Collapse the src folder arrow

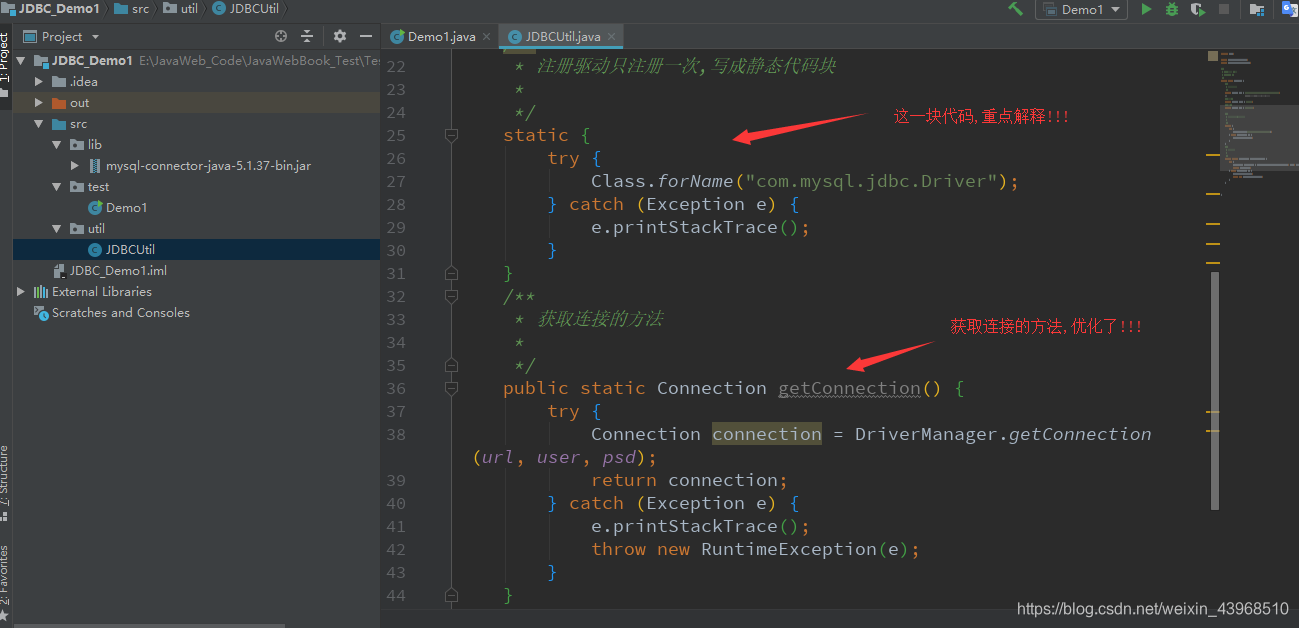point(39,124)
